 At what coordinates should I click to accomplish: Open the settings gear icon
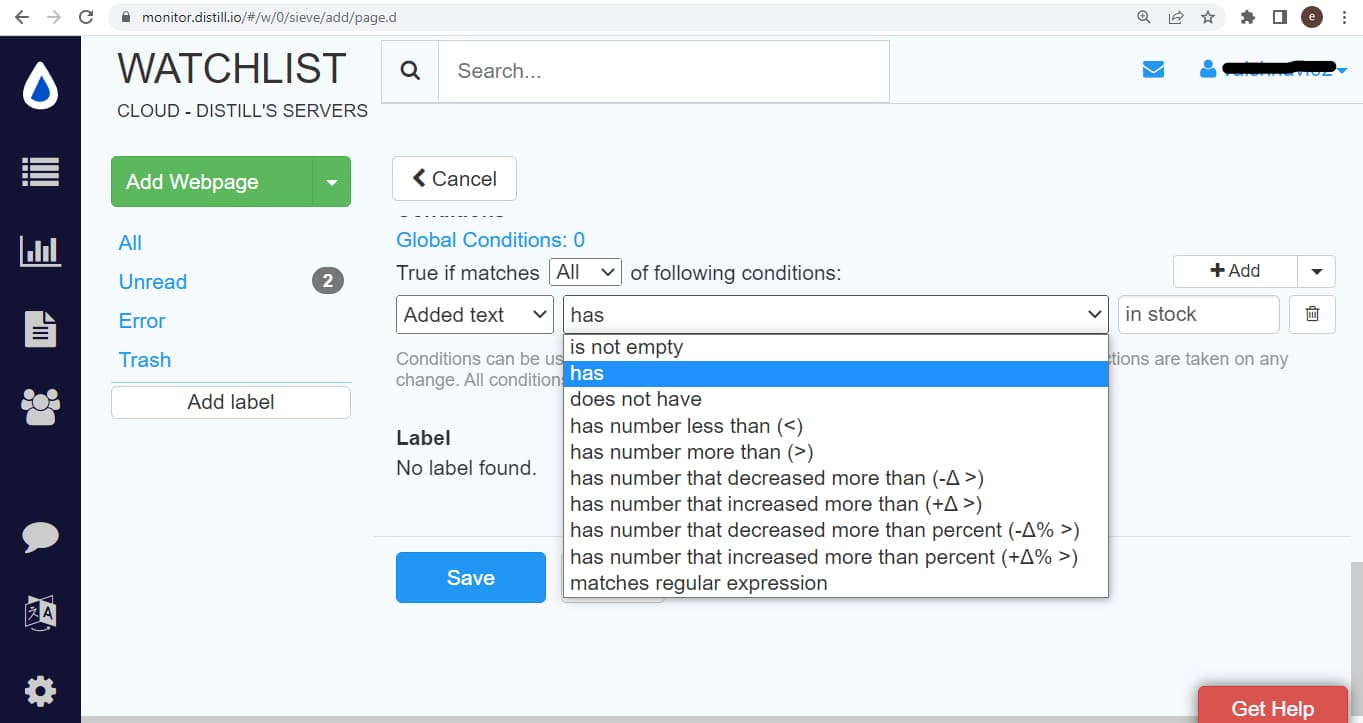(40, 690)
